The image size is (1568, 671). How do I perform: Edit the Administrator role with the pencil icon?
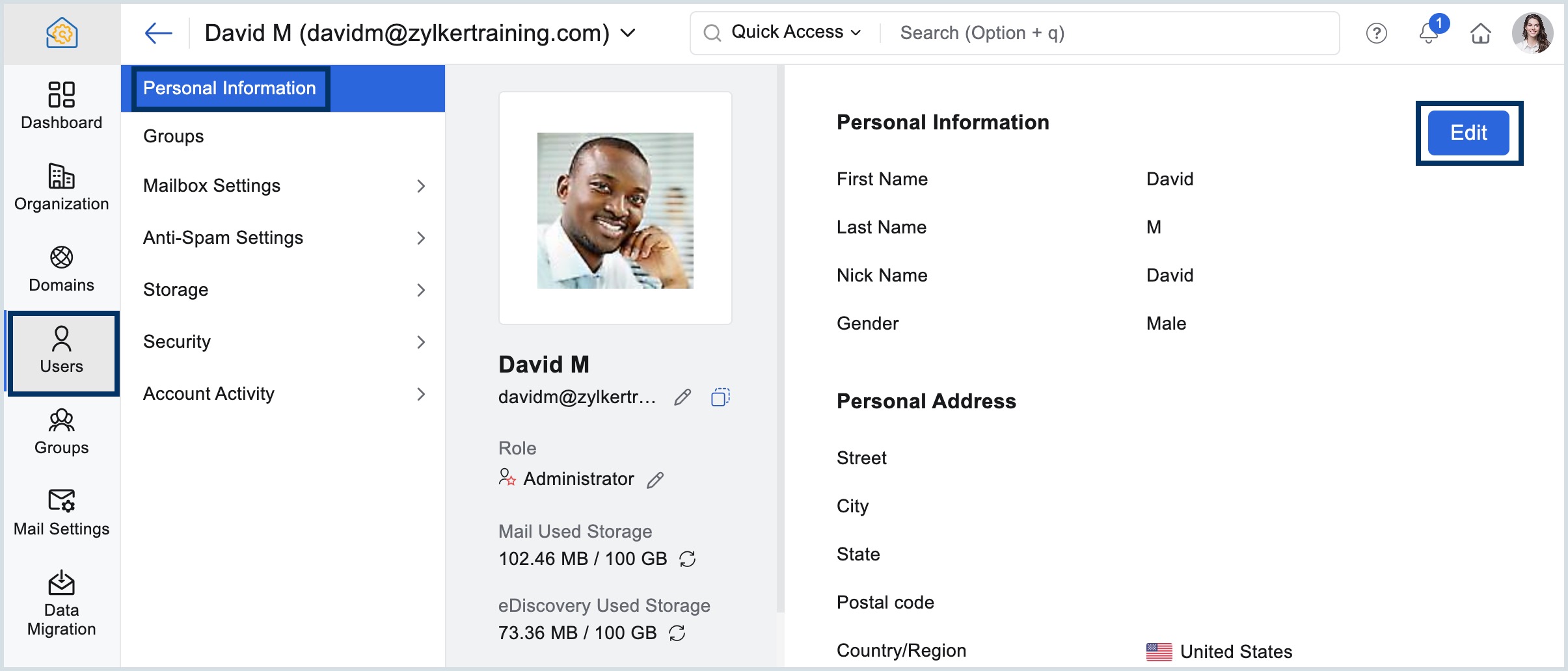[x=656, y=480]
